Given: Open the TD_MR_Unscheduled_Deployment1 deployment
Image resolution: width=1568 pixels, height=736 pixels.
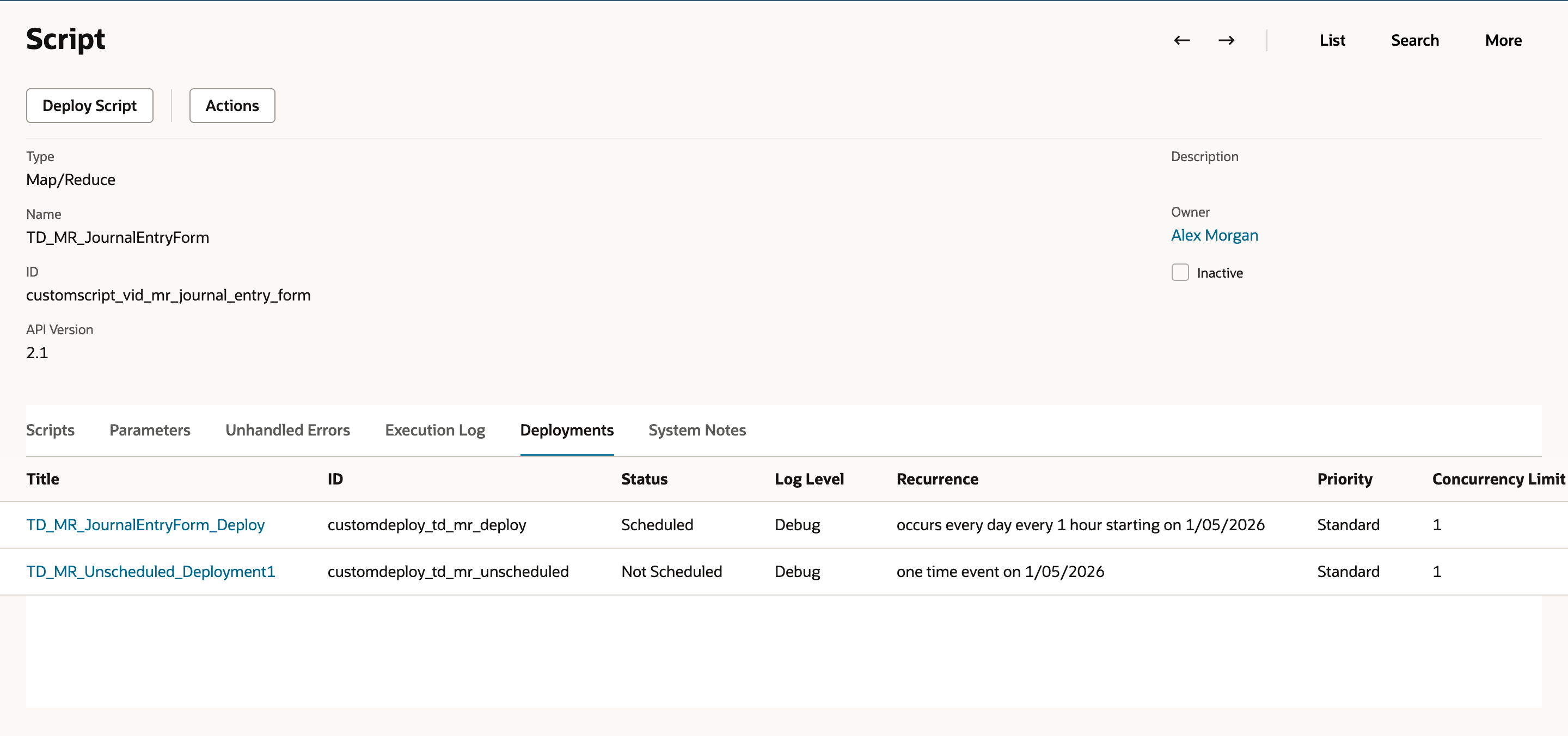Looking at the screenshot, I should (150, 572).
